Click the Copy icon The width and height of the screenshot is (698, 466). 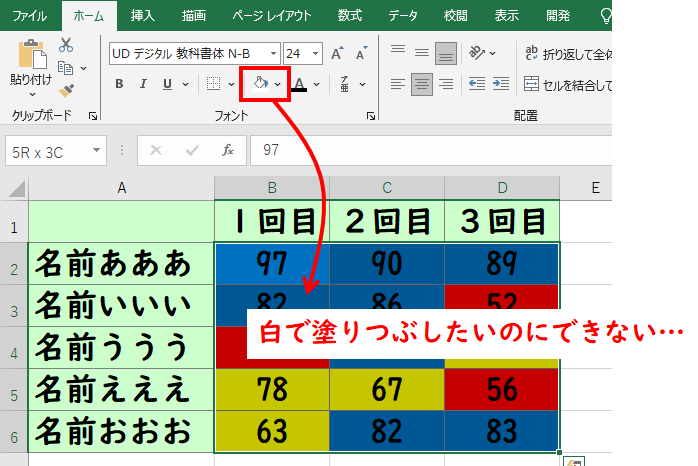coord(66,68)
